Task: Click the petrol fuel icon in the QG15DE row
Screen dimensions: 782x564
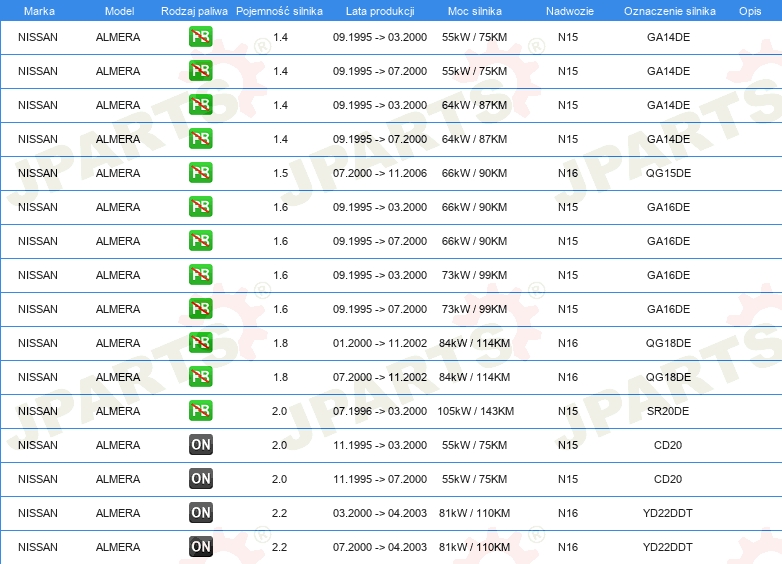Action: [x=201, y=173]
